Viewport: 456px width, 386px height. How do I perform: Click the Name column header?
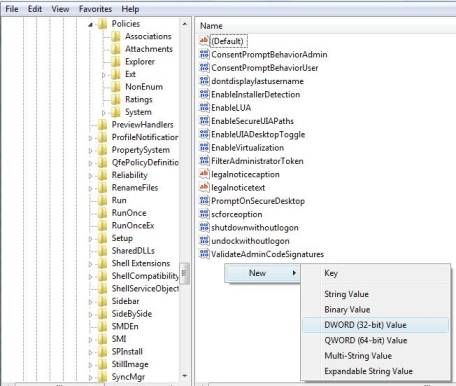click(x=211, y=26)
